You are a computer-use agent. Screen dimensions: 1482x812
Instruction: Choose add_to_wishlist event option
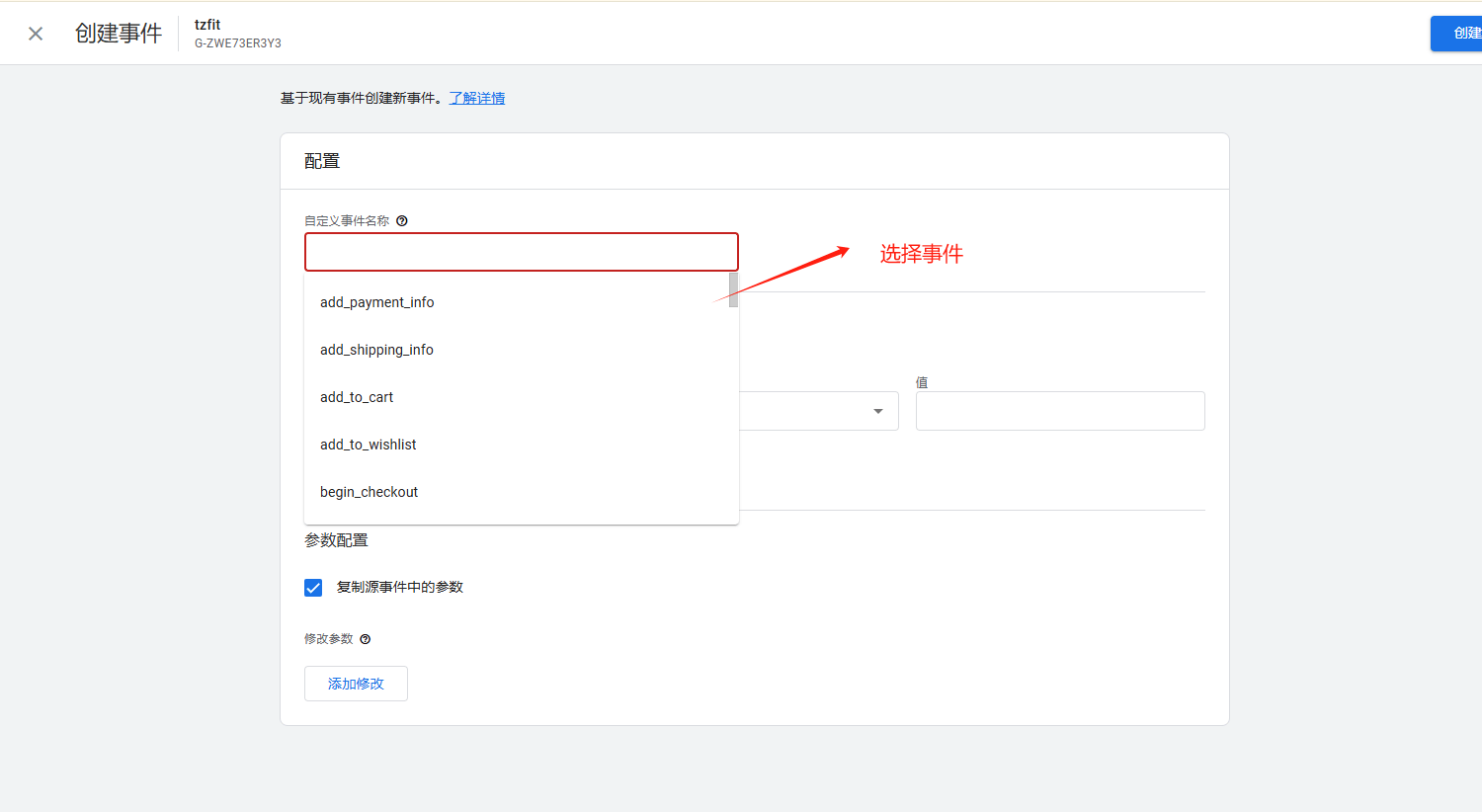click(369, 445)
